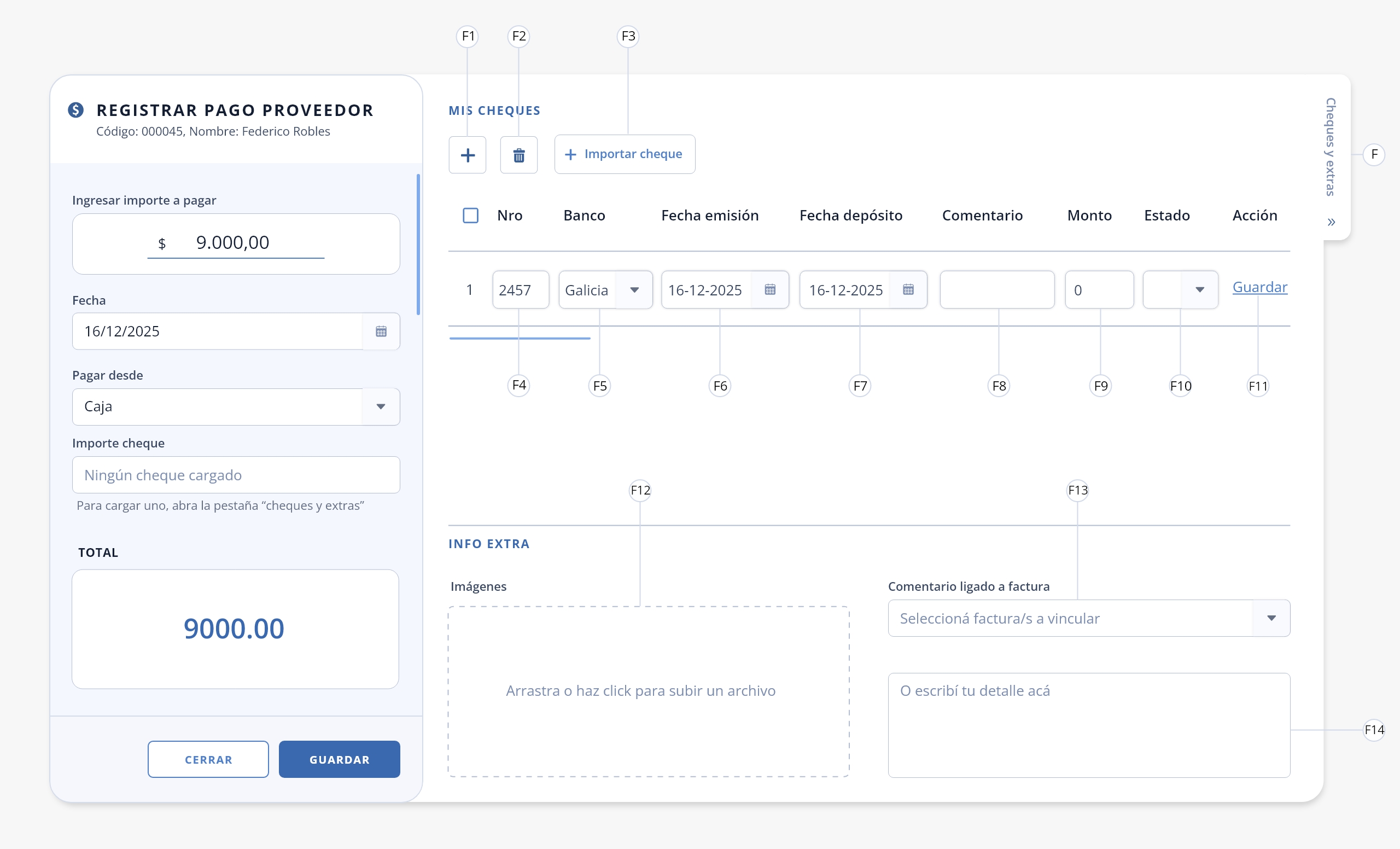This screenshot has width=1400, height=849.
Task: Click the add cheque plus icon
Action: (x=467, y=155)
